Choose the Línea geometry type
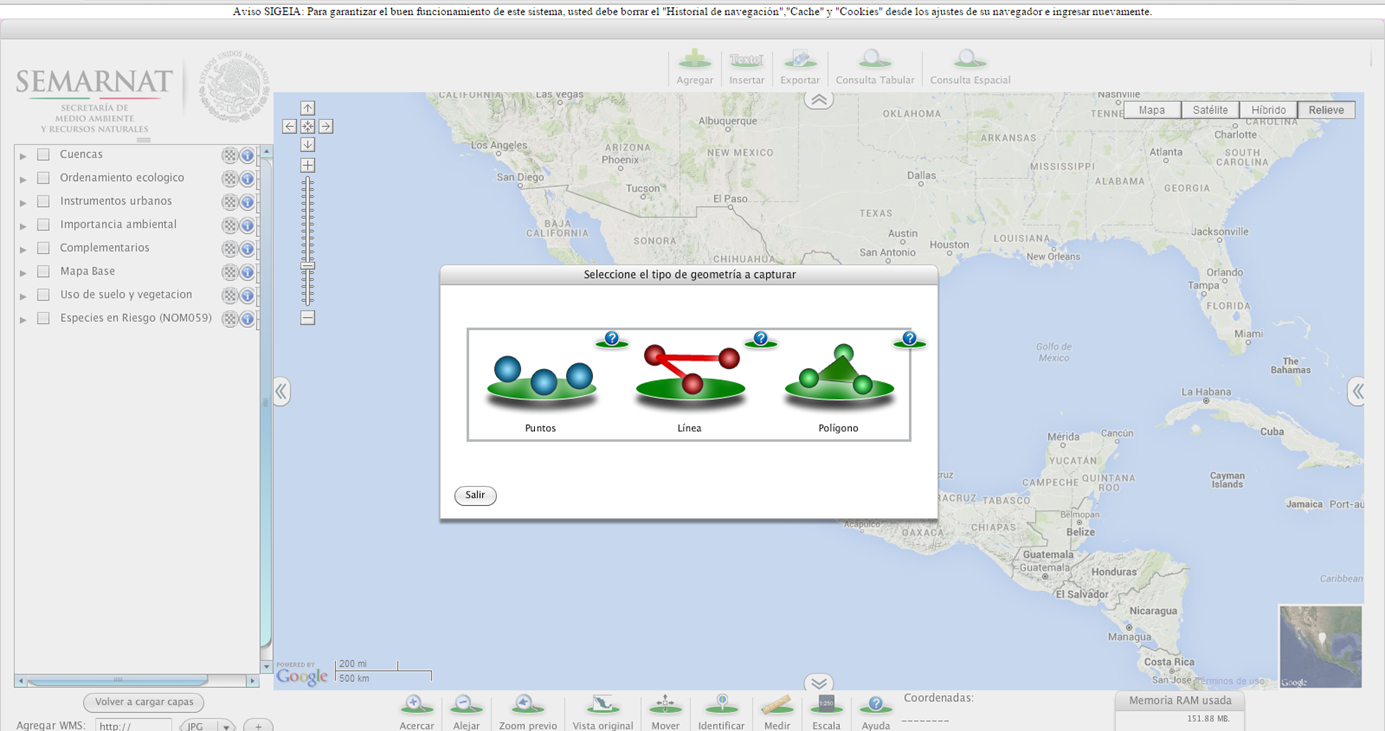 (690, 376)
